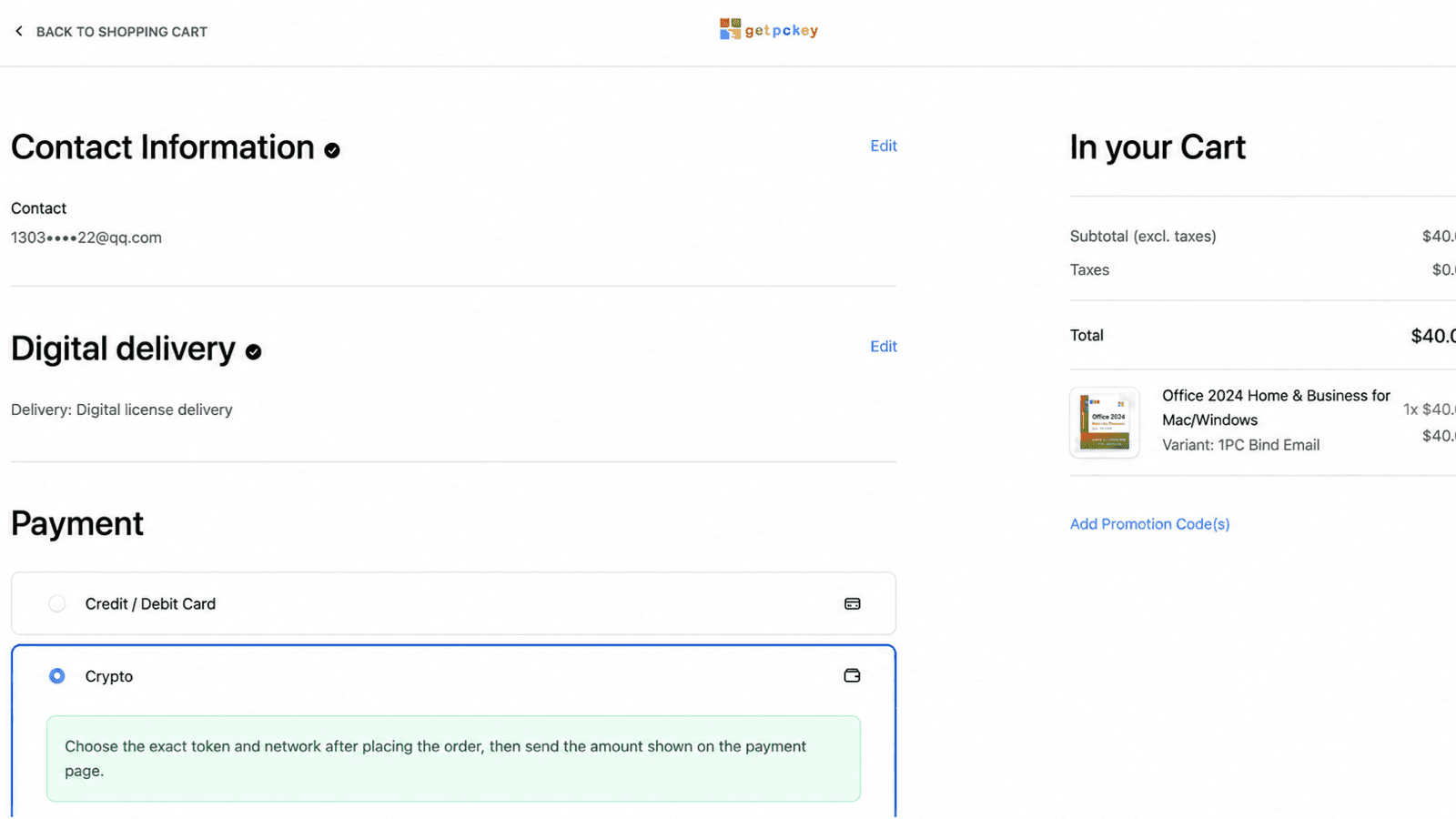Click the Office 2024 Home & Business title
This screenshot has width=1456, height=819.
(x=1276, y=408)
